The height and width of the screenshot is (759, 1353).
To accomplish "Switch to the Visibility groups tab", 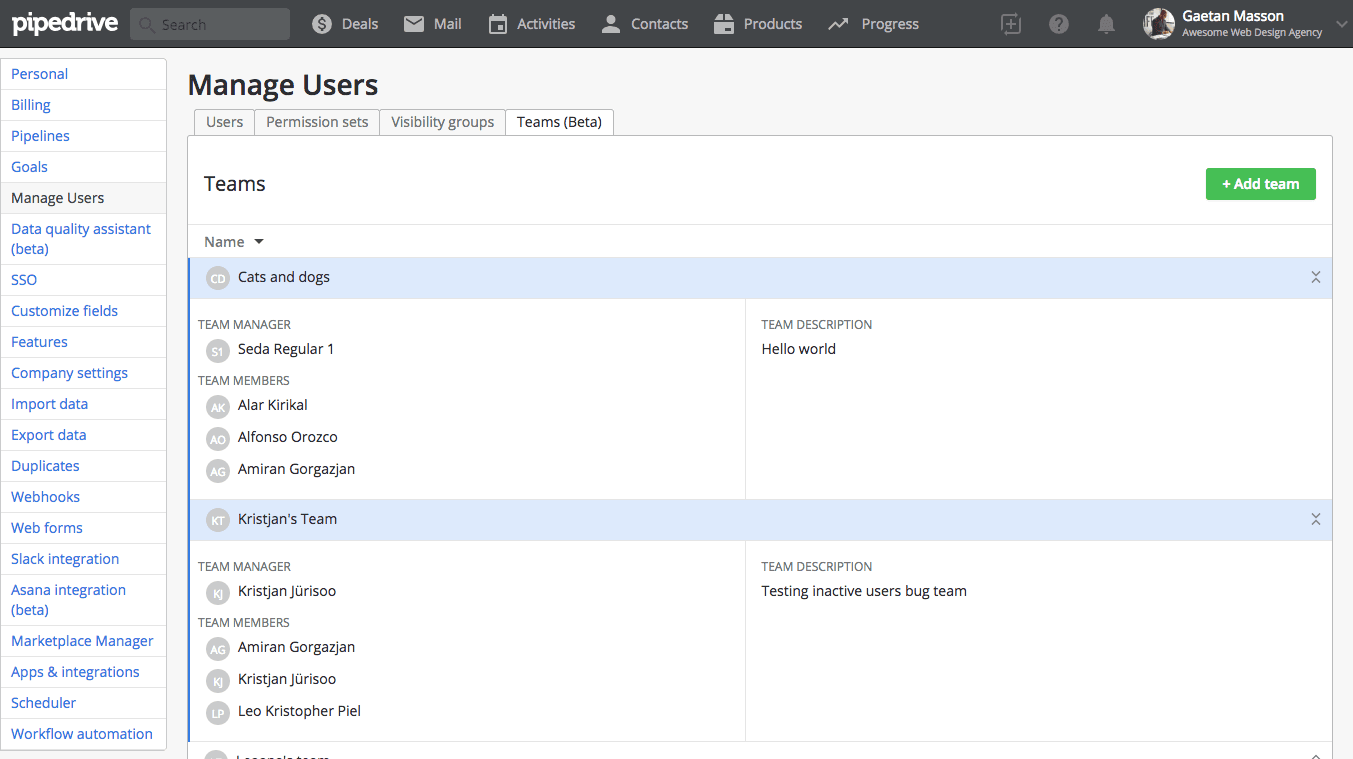I will [x=442, y=122].
